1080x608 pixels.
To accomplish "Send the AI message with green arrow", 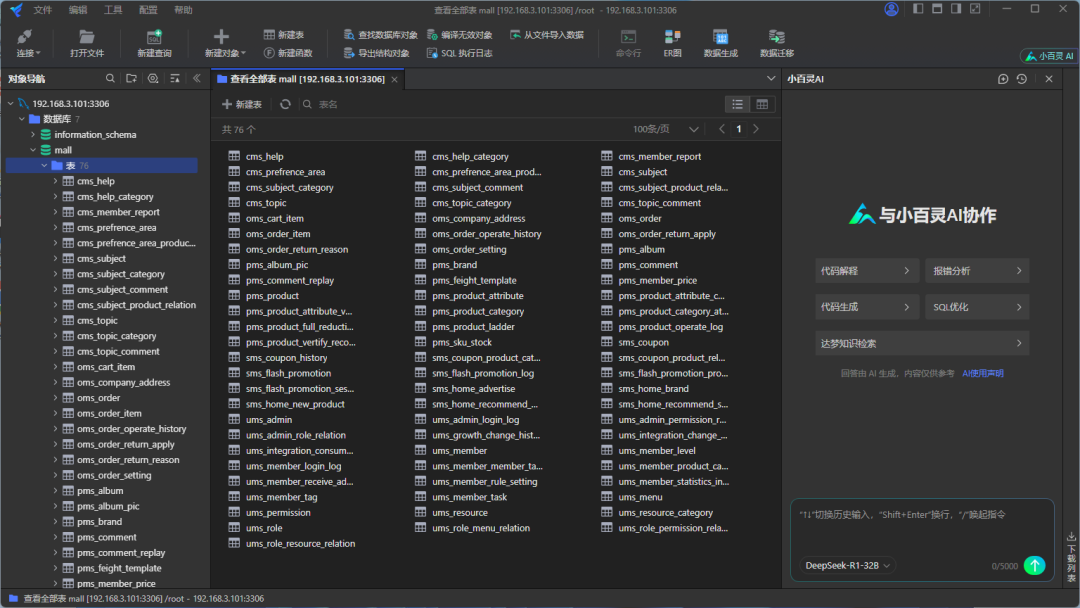I will coord(1035,566).
